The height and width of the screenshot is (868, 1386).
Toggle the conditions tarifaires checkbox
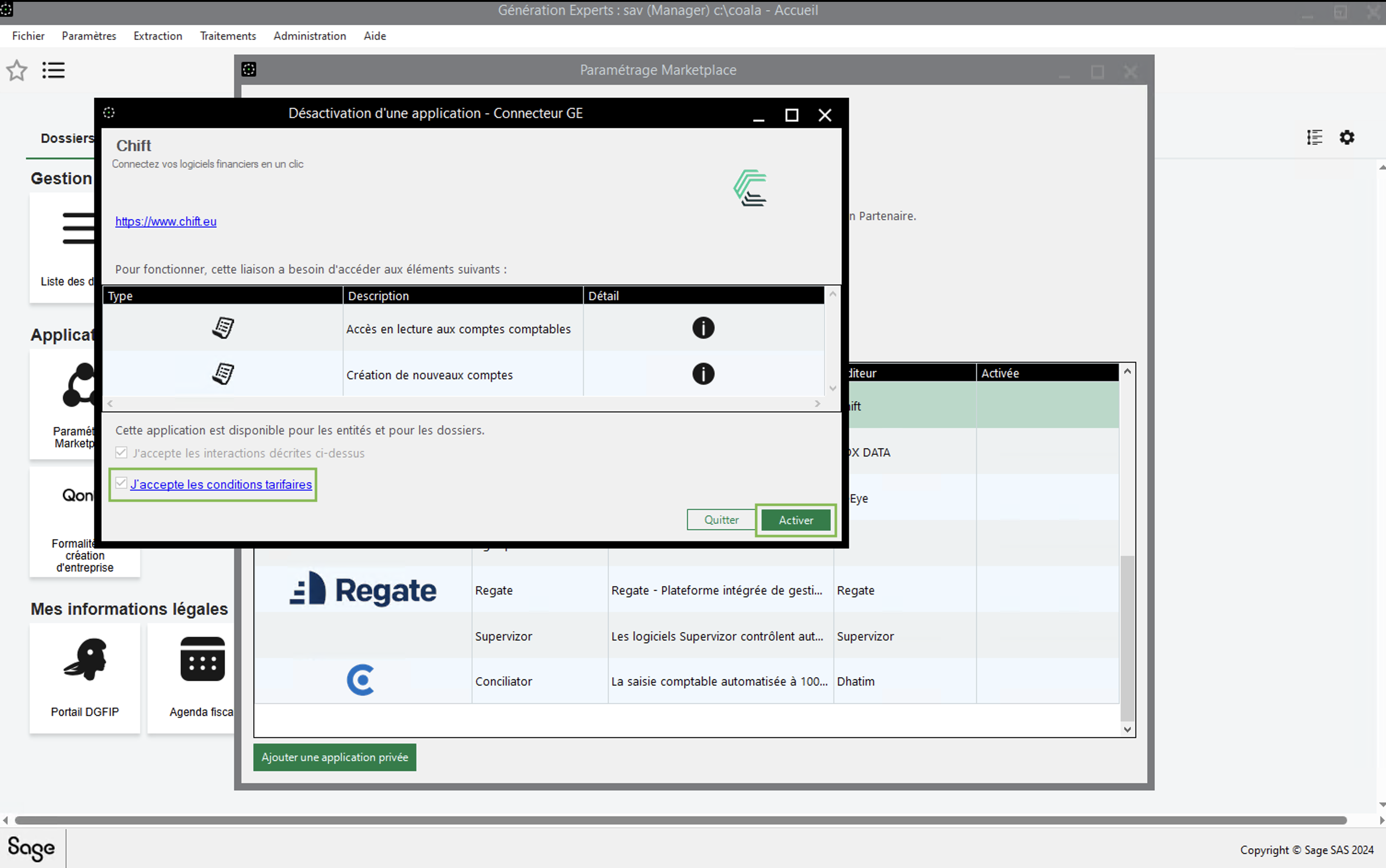click(x=121, y=483)
